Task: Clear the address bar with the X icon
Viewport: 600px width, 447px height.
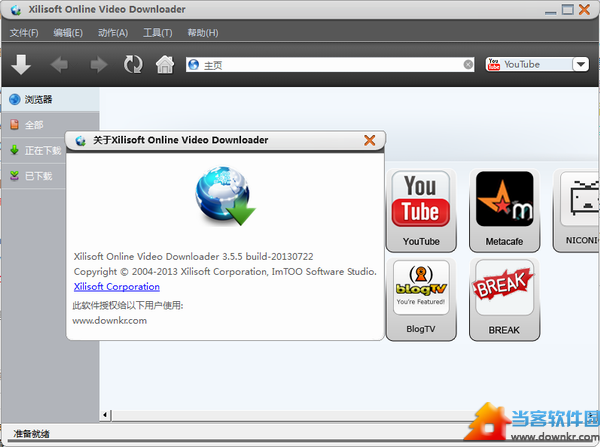Action: pos(468,64)
